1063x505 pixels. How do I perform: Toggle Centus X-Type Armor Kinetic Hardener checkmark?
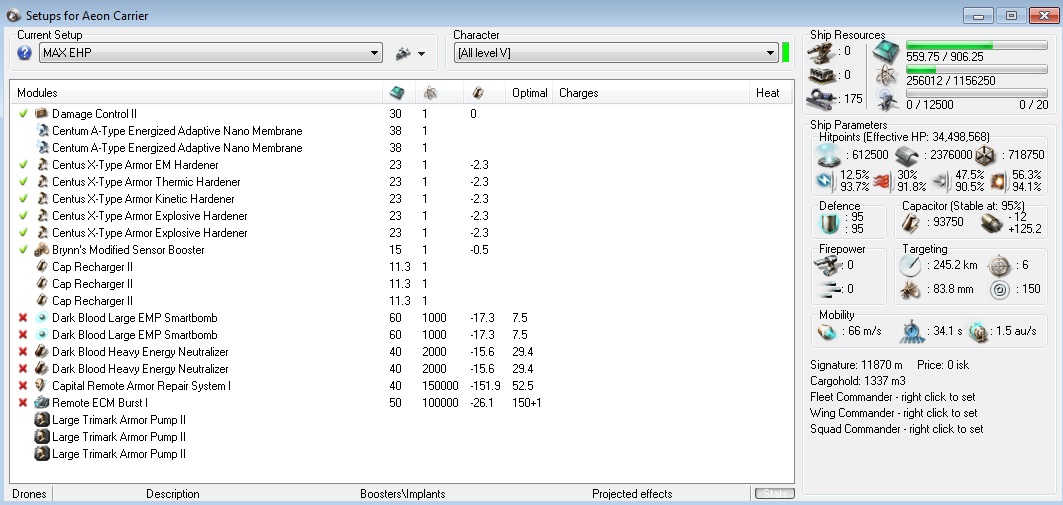coord(23,199)
